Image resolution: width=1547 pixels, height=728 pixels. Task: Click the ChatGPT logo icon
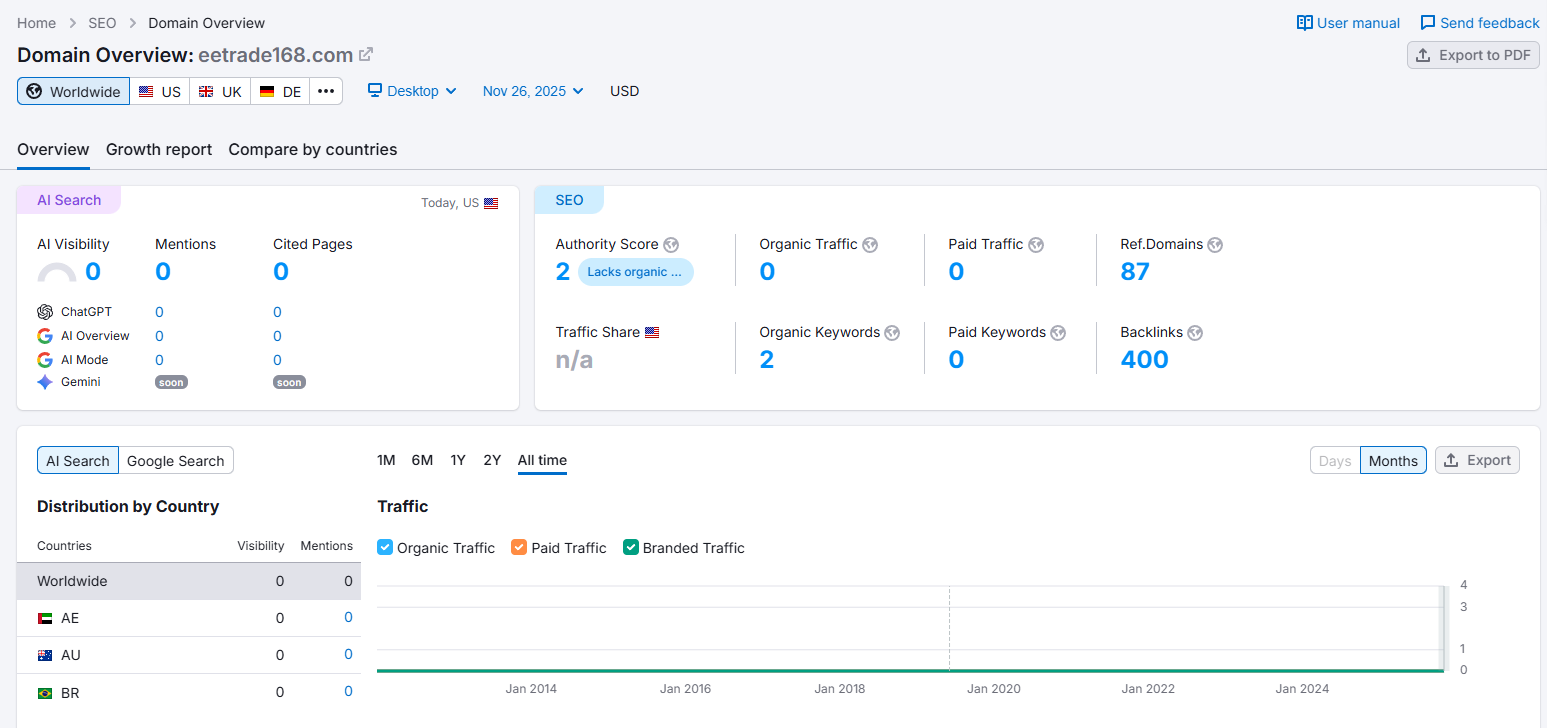pos(45,312)
